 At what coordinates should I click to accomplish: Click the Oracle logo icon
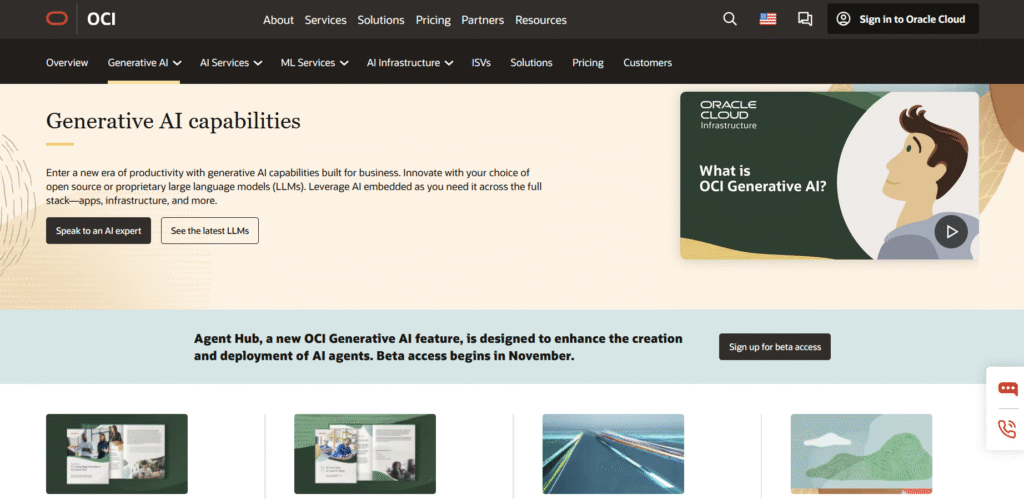pos(57,19)
